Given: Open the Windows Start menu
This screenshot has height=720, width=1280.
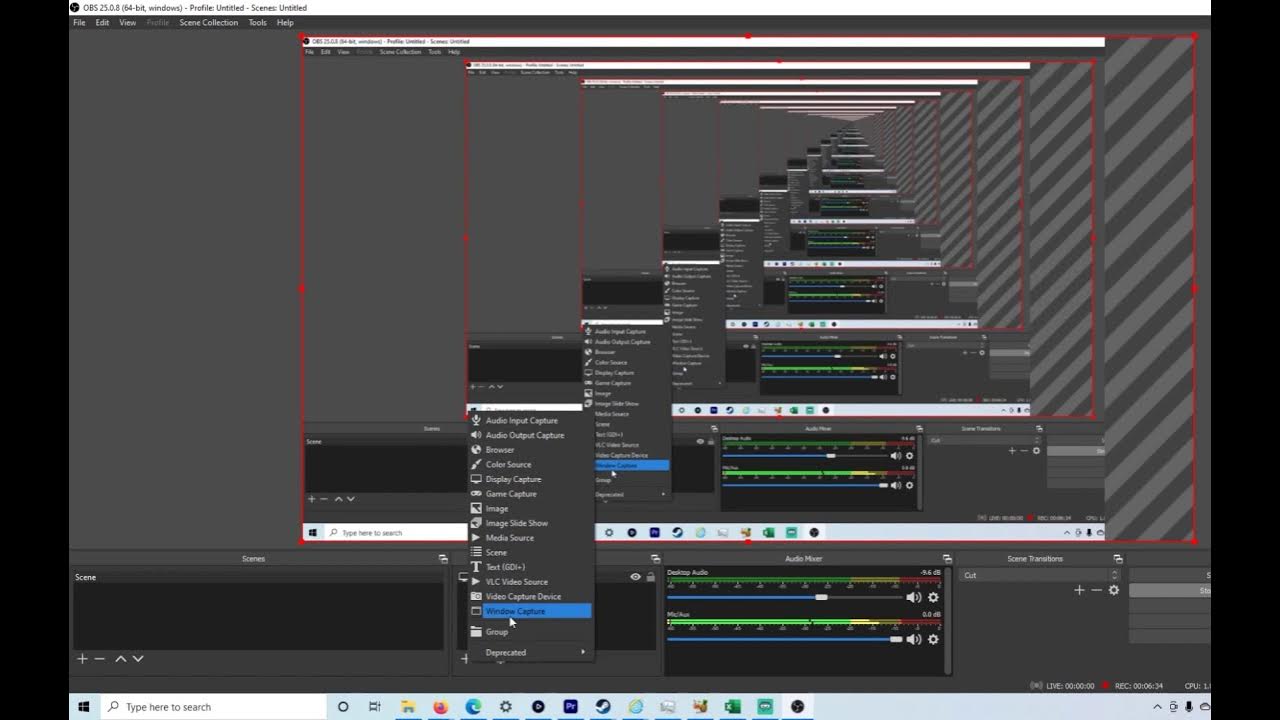Looking at the screenshot, I should click(85, 706).
